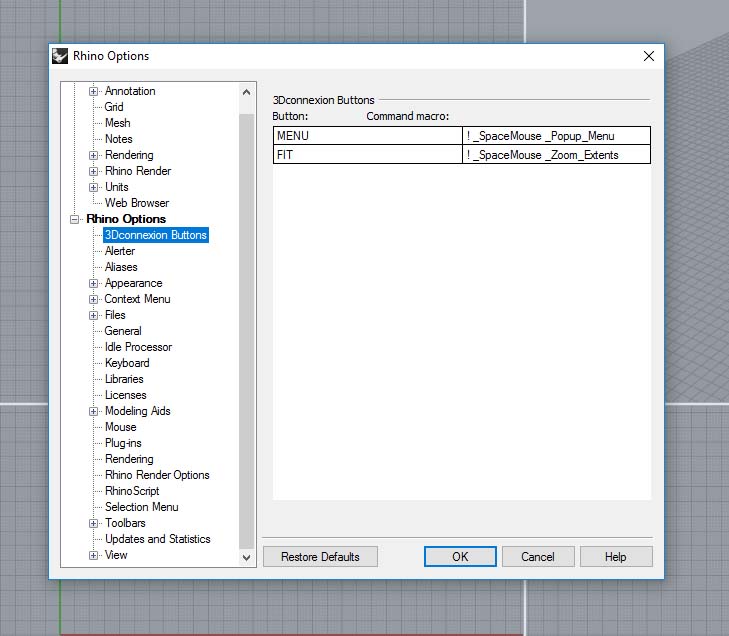This screenshot has height=636, width=729.
Task: Select Annotation in the tree
Action: click(130, 91)
